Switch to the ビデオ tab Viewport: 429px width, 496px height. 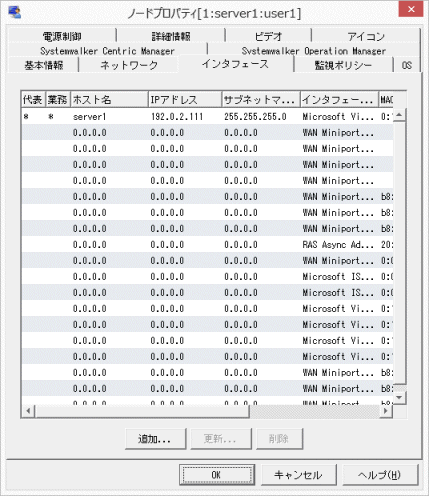(x=268, y=36)
